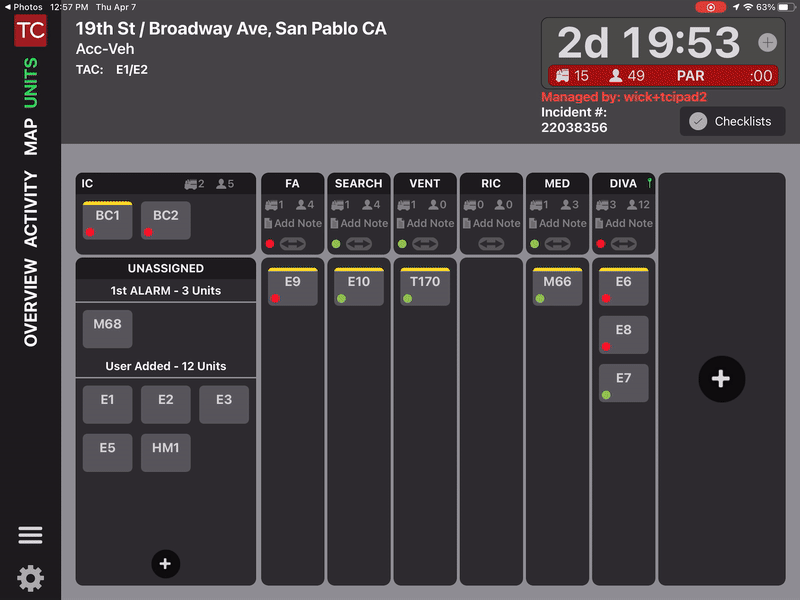This screenshot has width=800, height=600.
Task: Expand the UNASSIGNED panel header
Action: click(x=166, y=268)
